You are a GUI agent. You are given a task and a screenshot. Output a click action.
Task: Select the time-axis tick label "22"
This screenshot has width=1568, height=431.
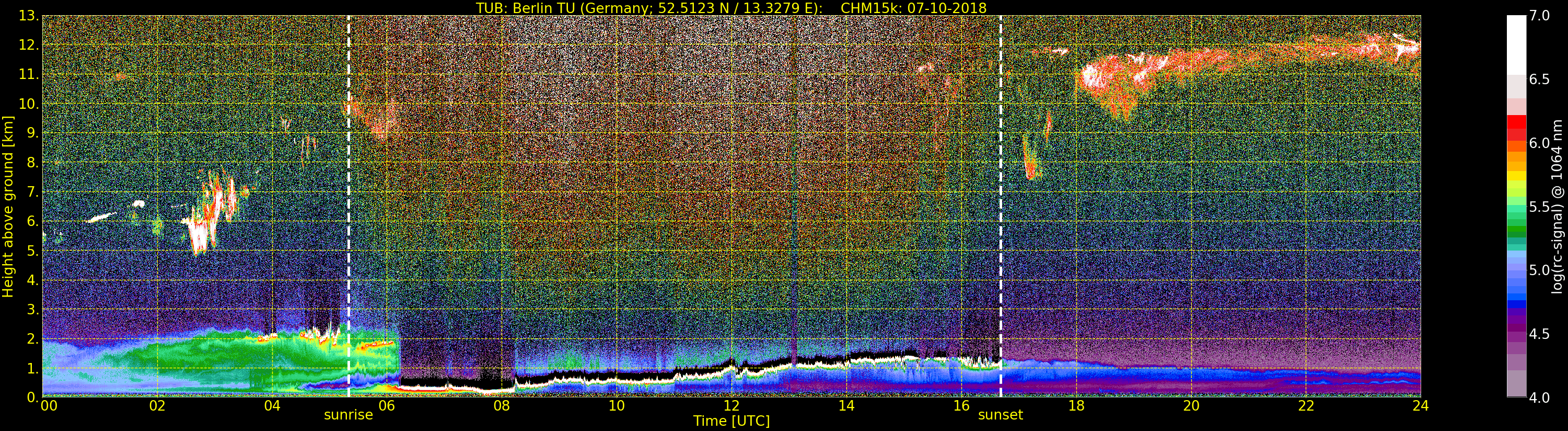(x=1306, y=405)
